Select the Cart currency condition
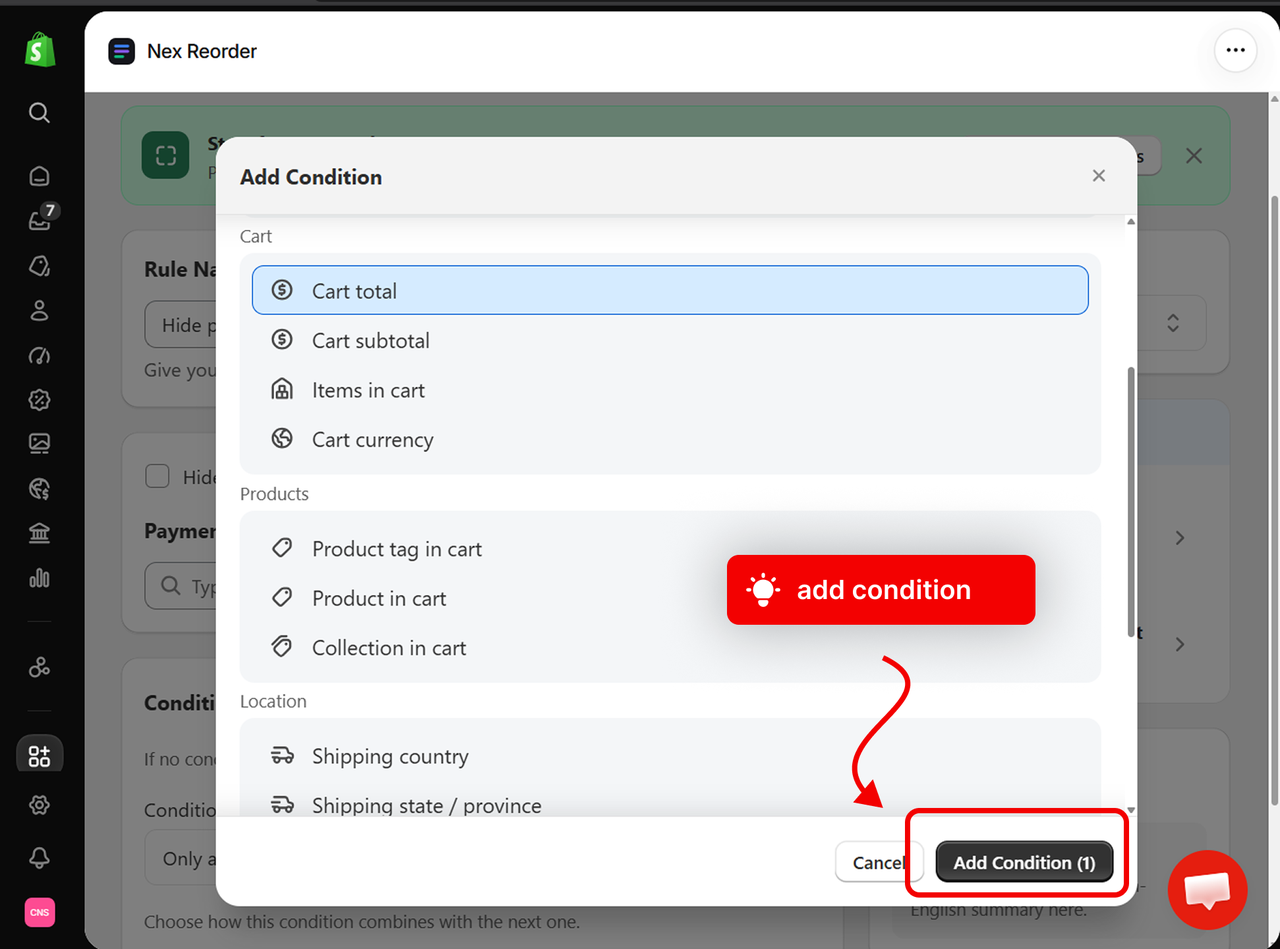The image size is (1280, 949). tap(670, 439)
